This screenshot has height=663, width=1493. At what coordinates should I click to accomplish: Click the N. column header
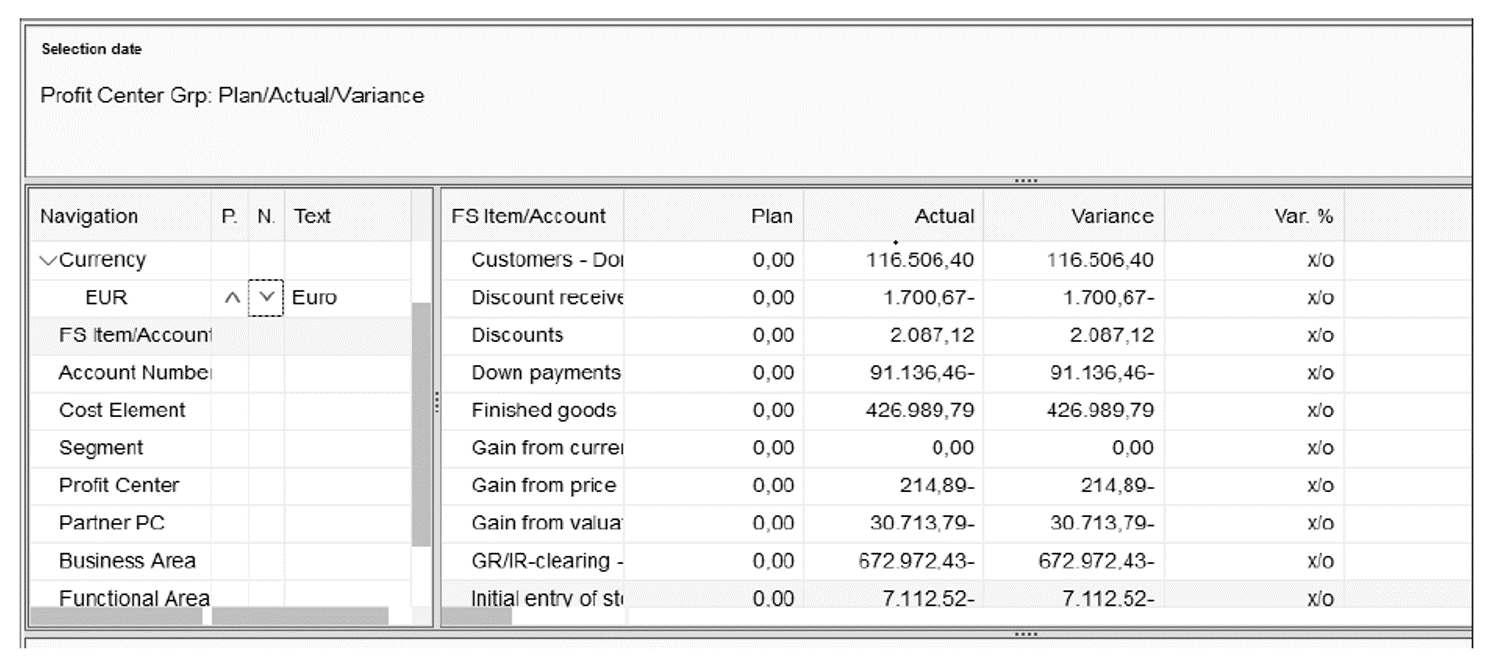click(x=266, y=216)
